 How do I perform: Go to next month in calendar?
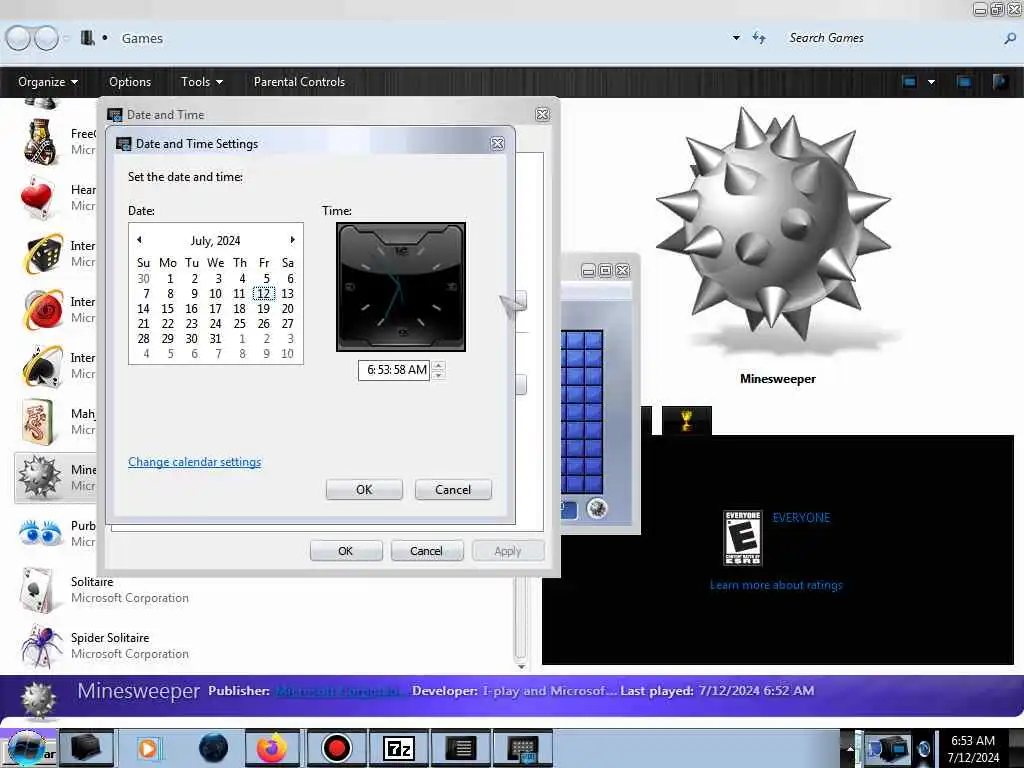292,240
